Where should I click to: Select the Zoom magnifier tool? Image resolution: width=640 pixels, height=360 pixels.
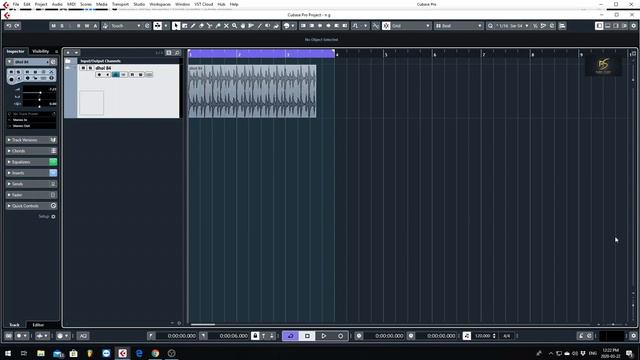point(234,26)
